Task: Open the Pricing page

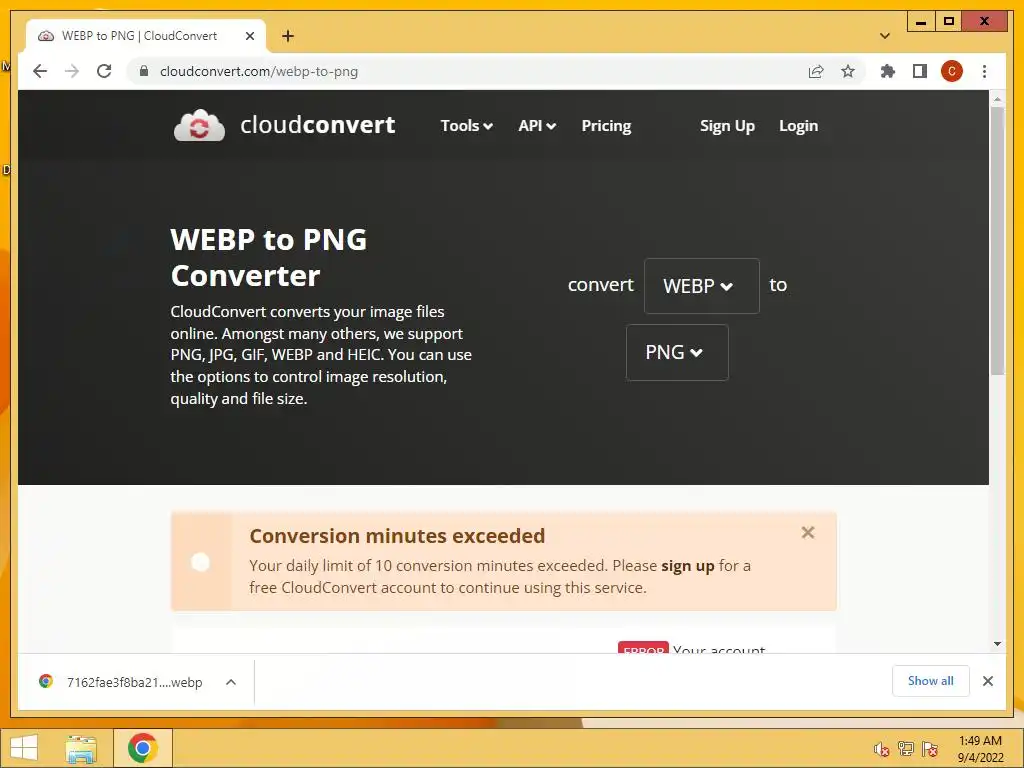Action: (606, 125)
